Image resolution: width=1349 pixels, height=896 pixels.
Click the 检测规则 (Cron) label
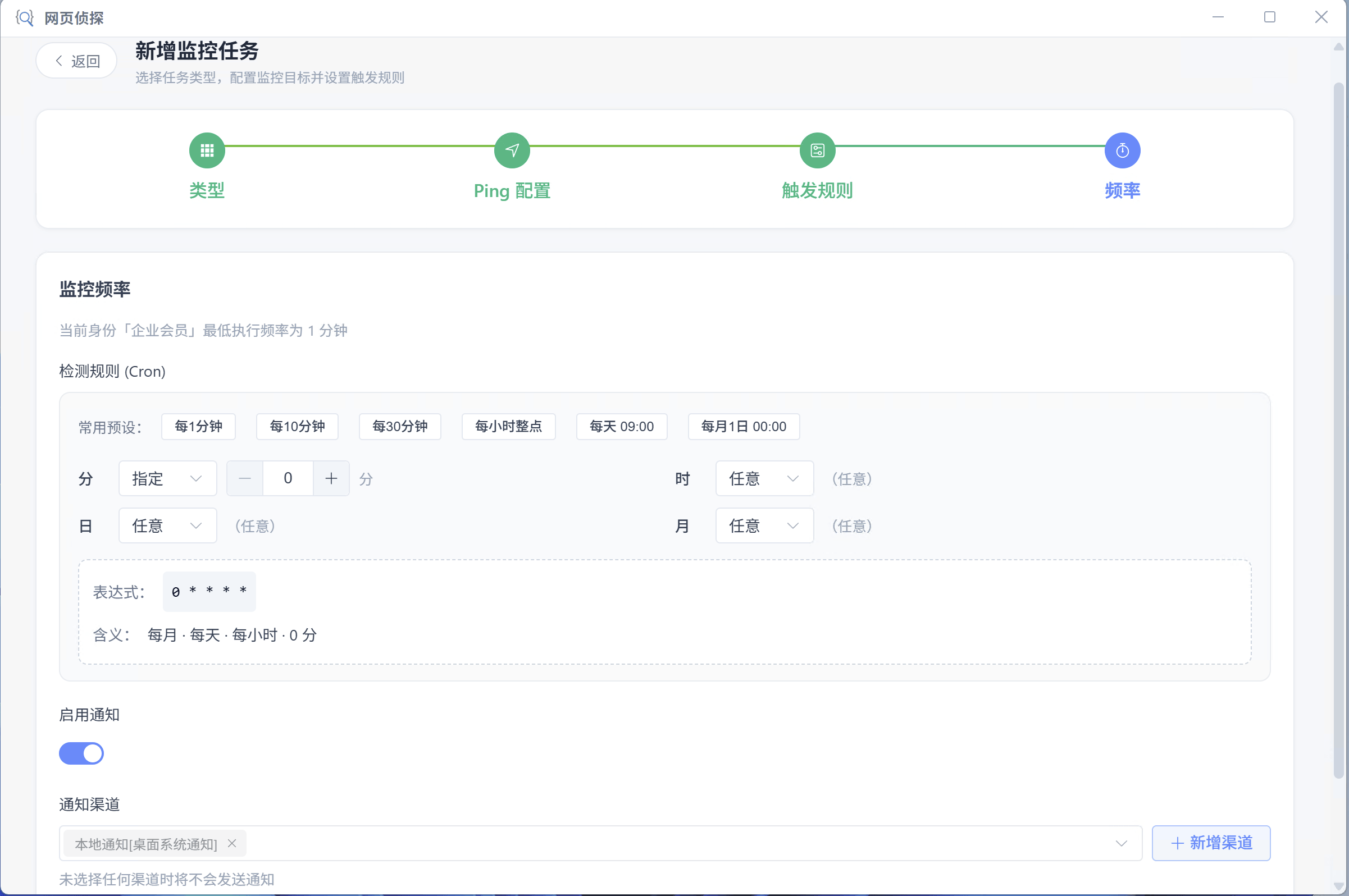click(x=113, y=372)
